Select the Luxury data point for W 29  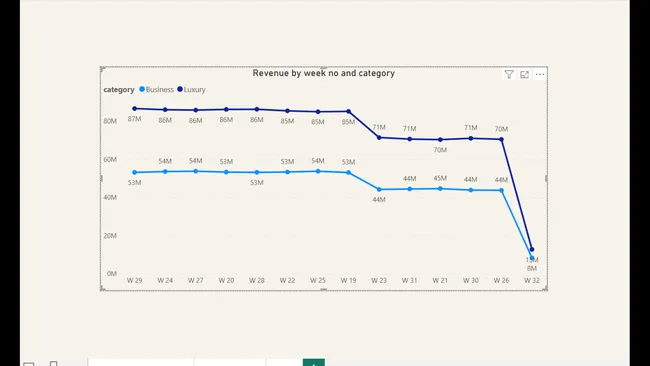click(x=135, y=109)
